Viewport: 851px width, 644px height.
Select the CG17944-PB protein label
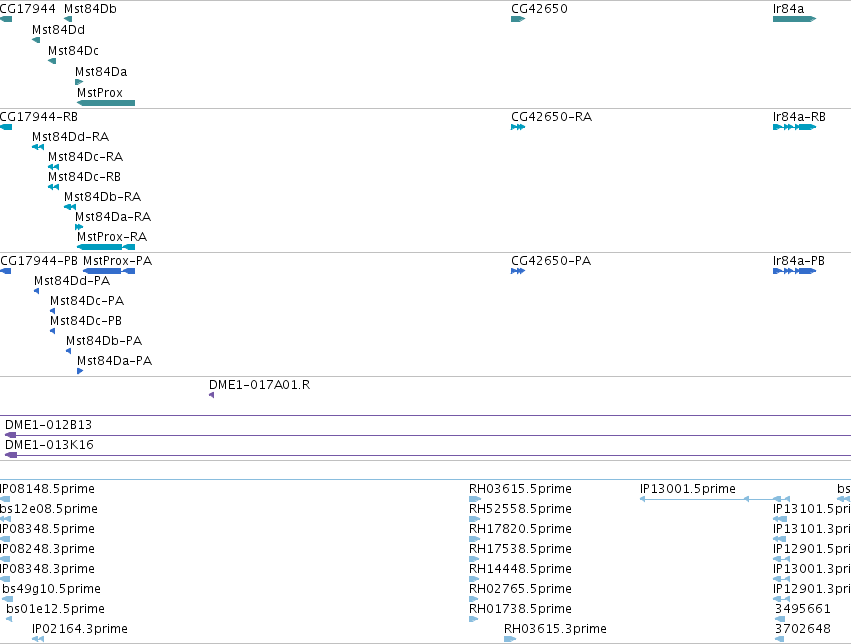pyautogui.click(x=39, y=261)
